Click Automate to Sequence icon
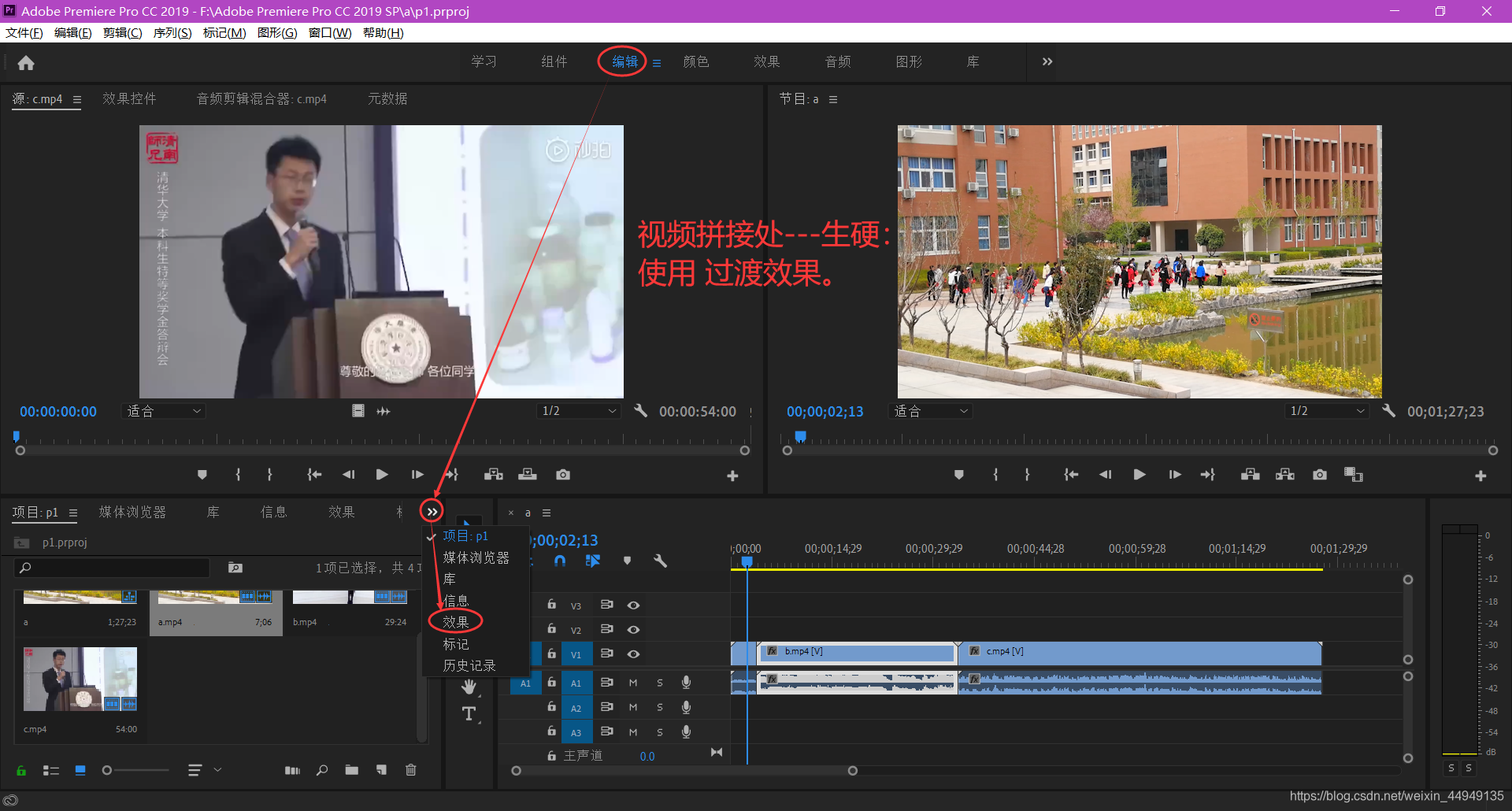 292,770
